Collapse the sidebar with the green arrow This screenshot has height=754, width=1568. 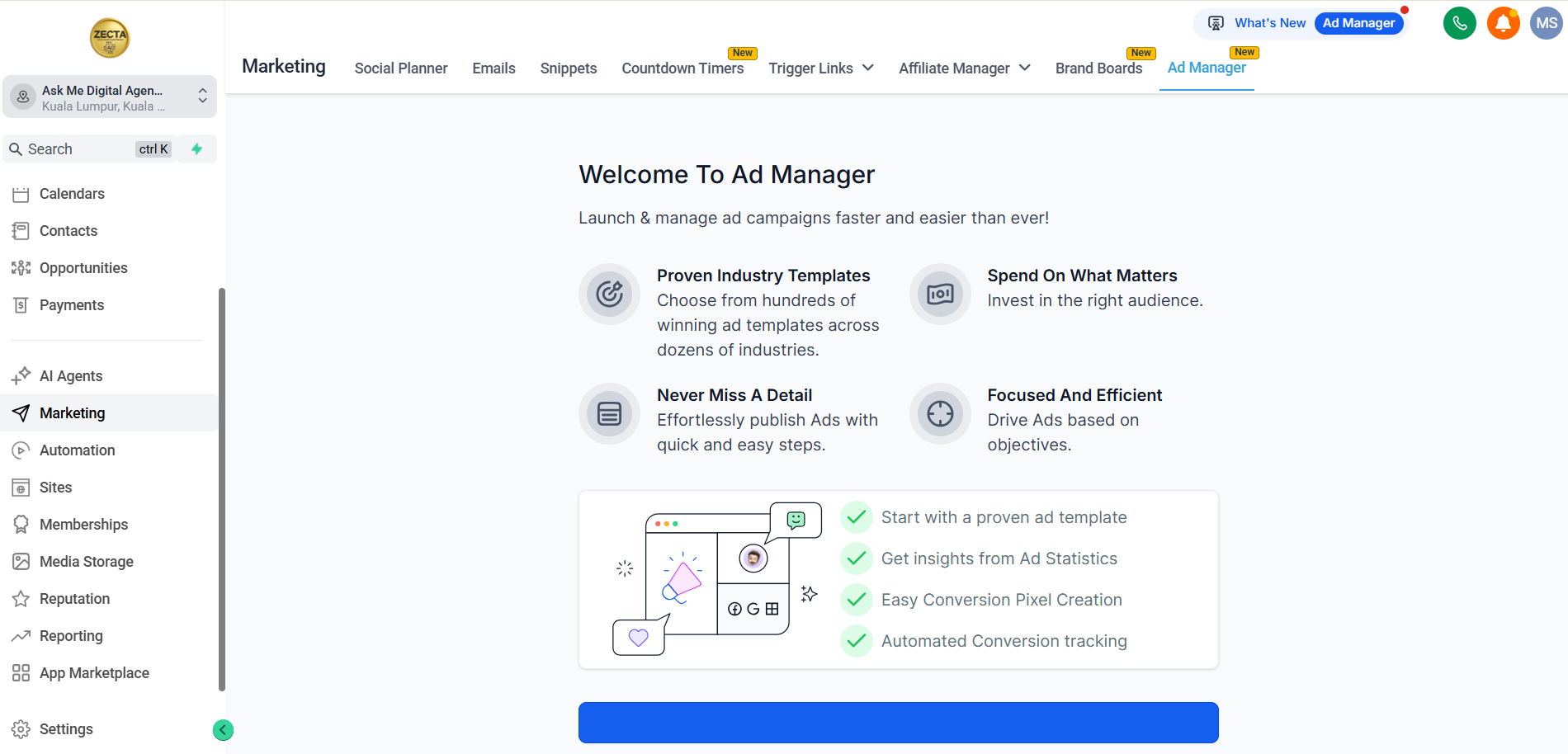[223, 730]
